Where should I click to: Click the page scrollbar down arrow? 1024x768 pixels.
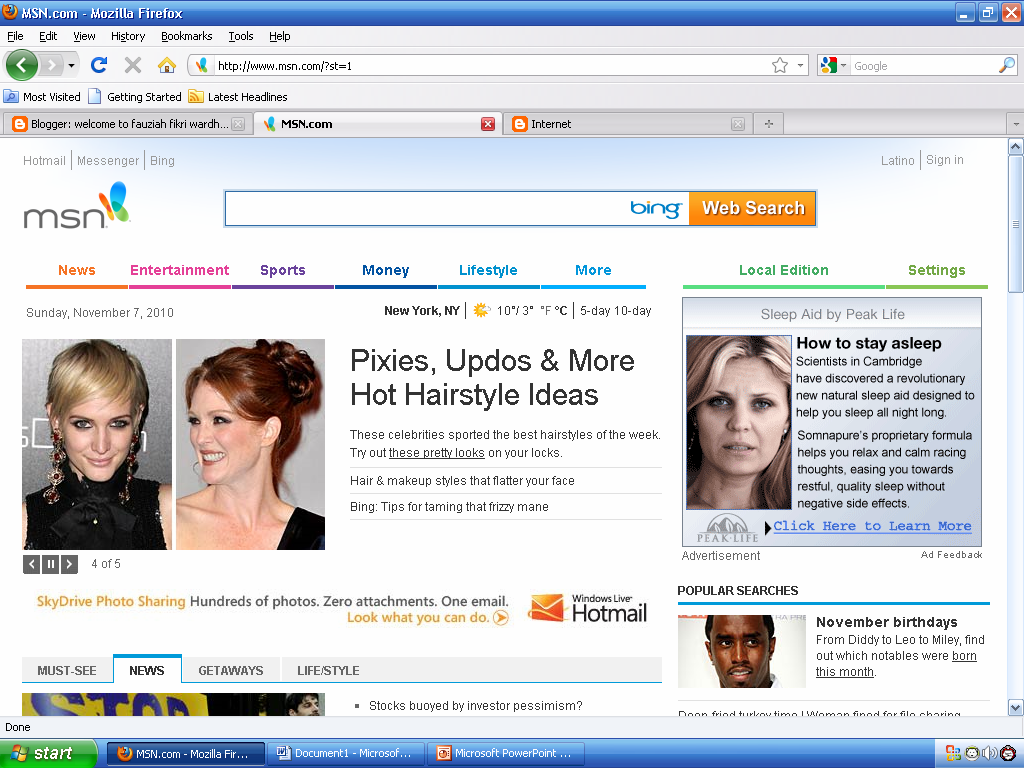point(1016,707)
